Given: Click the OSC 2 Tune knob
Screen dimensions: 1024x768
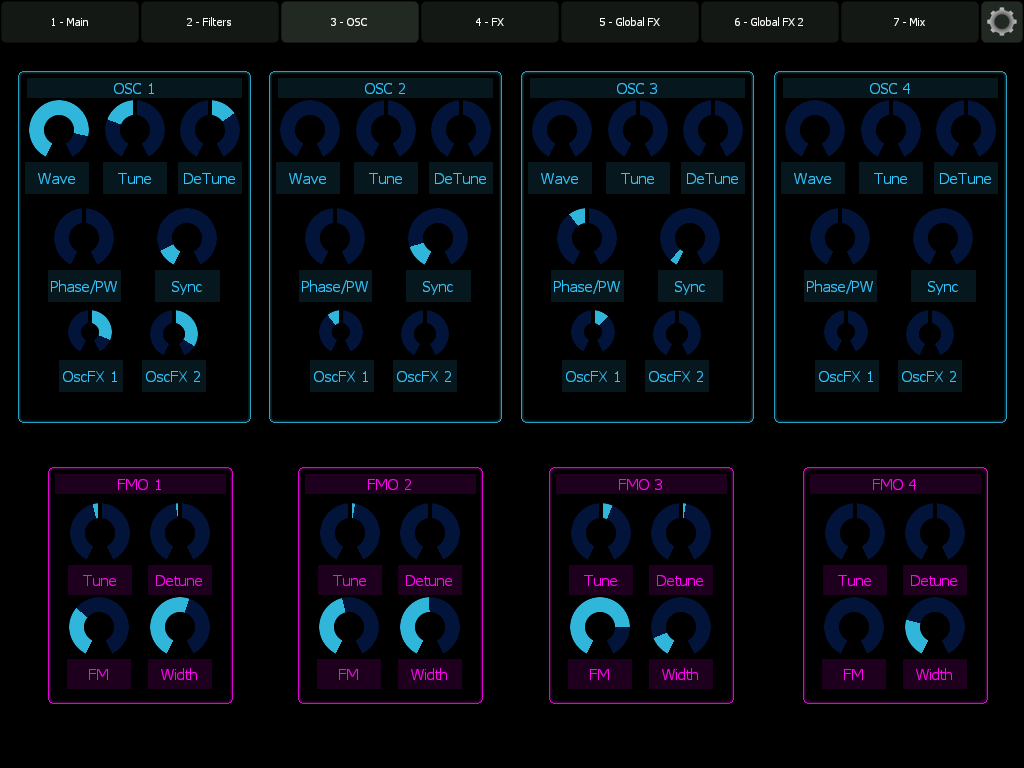Looking at the screenshot, I should [x=386, y=129].
